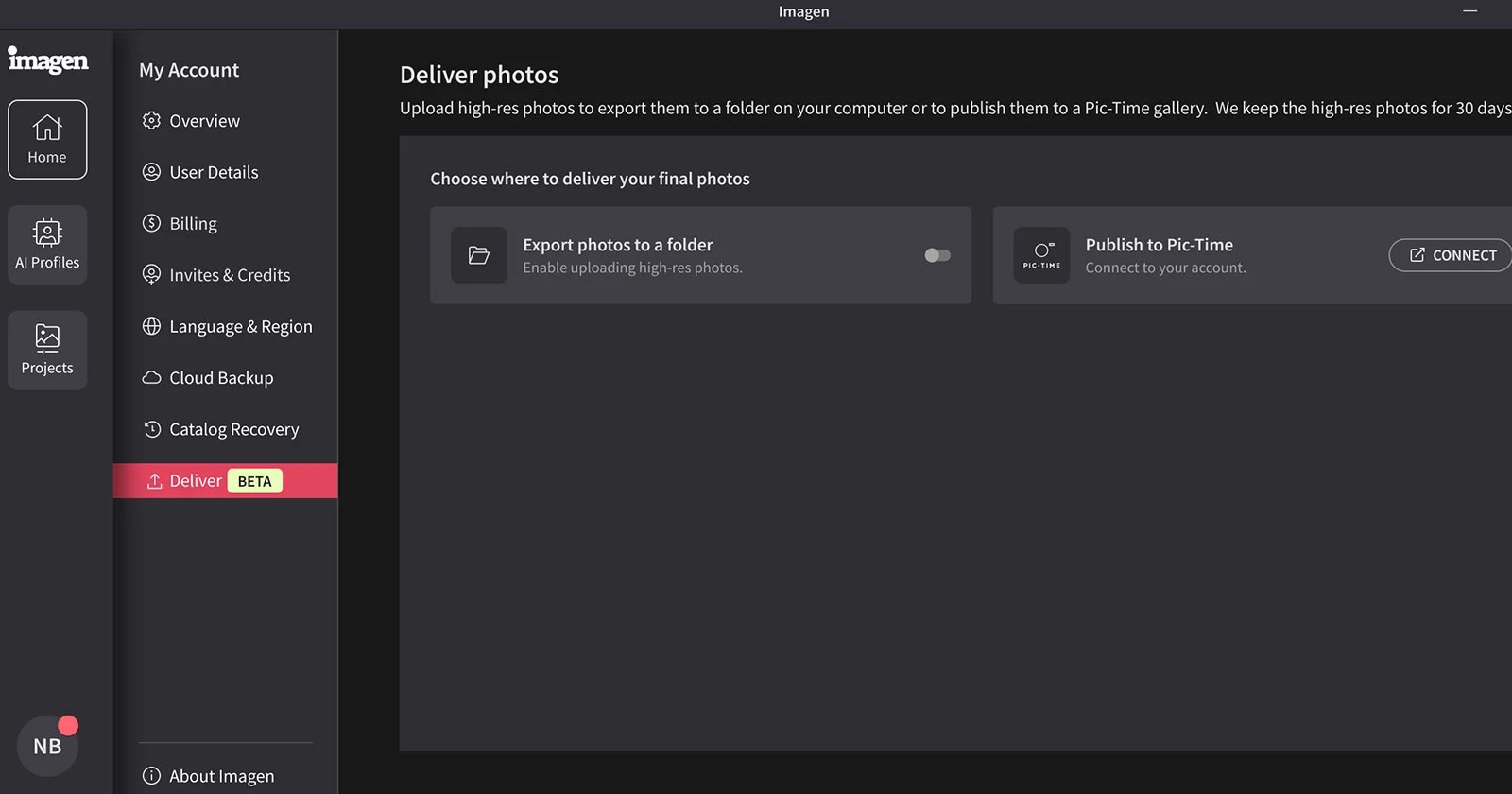Click 'Choose where to deliver your final photos'
Image resolution: width=1512 pixels, height=794 pixels.
click(590, 179)
